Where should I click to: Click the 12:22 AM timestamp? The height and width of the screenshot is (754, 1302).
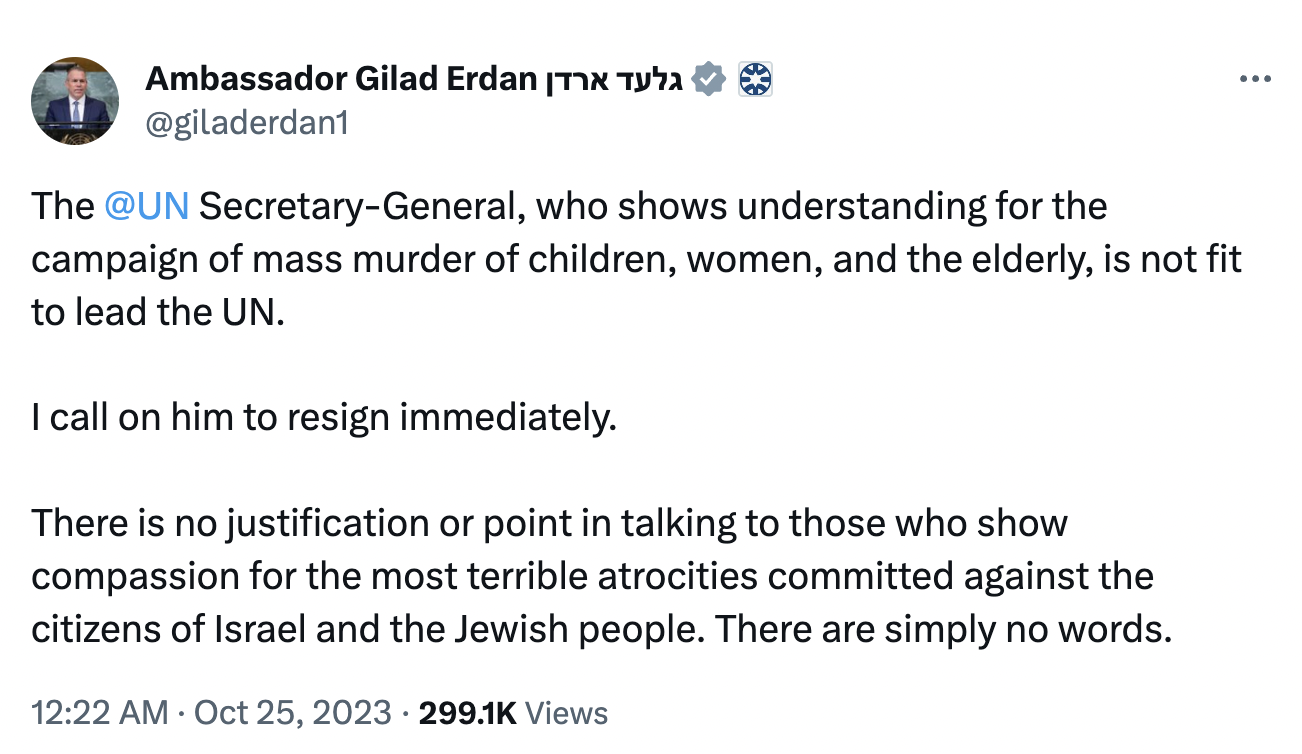[x=100, y=713]
